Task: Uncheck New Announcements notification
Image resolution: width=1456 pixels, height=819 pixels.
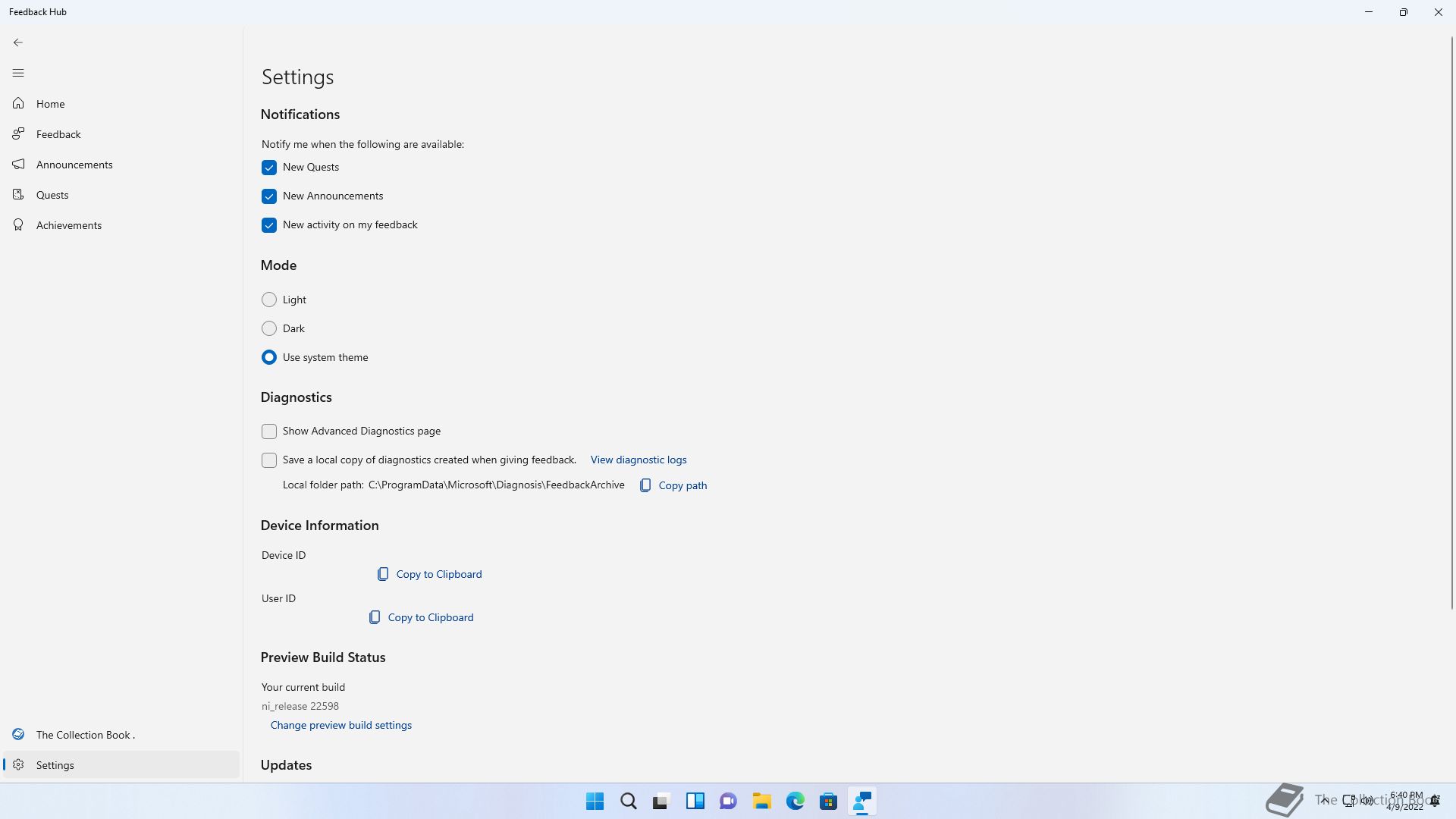Action: 269,196
